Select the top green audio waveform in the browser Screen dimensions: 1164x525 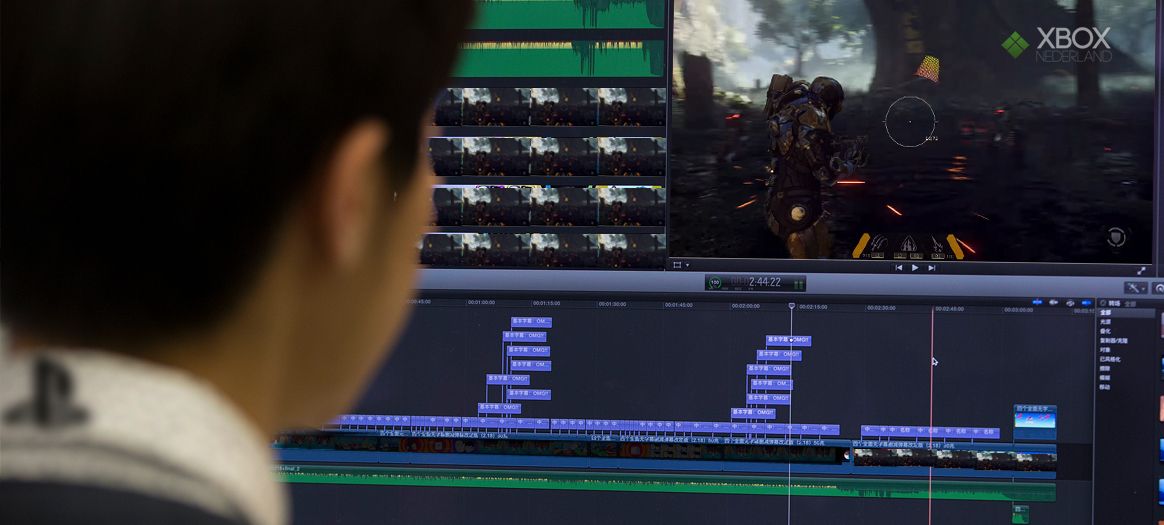pyautogui.click(x=569, y=14)
